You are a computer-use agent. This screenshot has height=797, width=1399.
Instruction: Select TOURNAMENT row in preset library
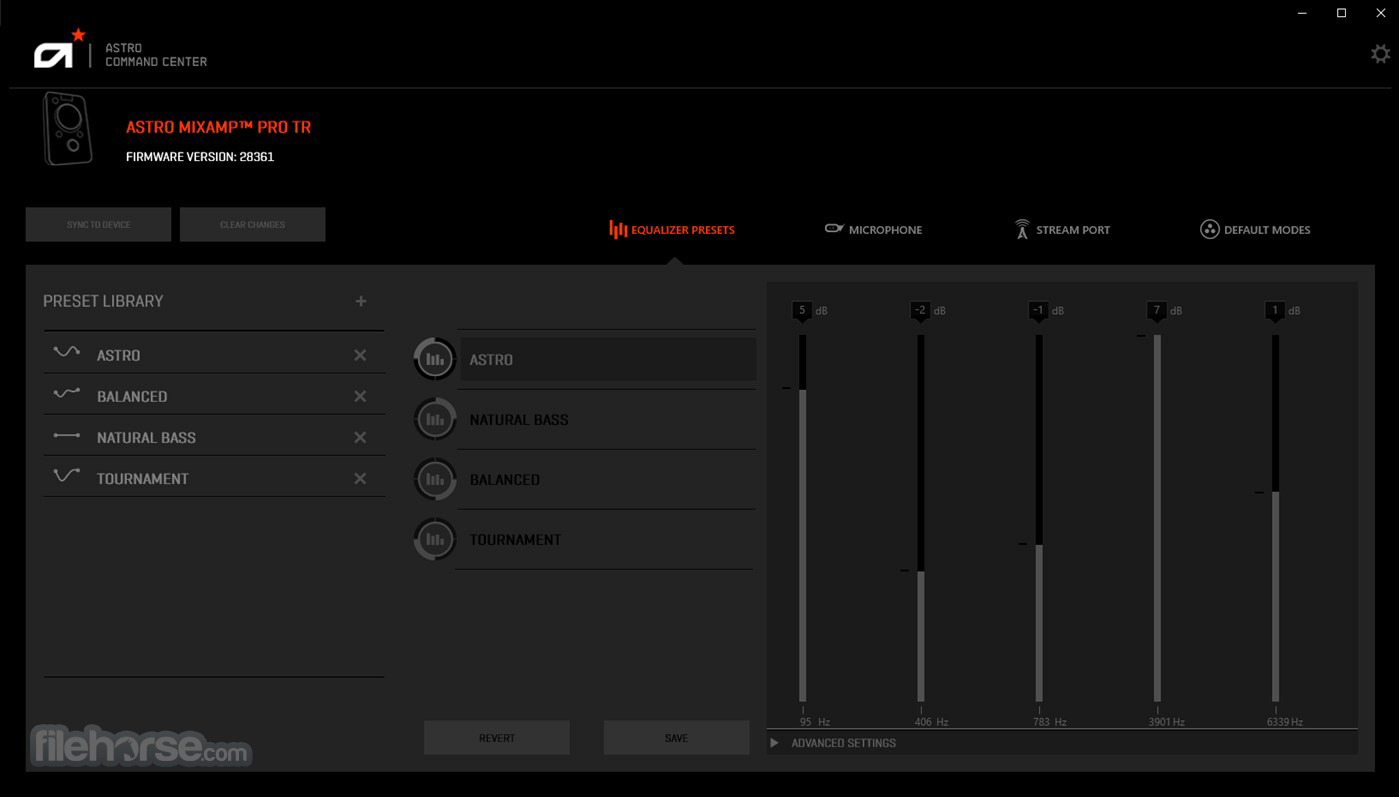click(x=213, y=477)
